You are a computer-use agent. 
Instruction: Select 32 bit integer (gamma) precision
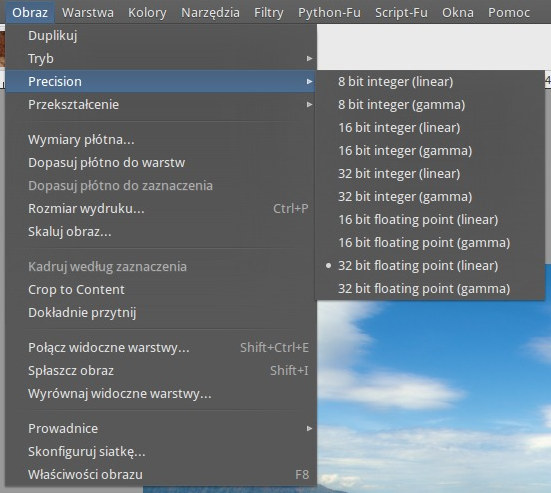point(430,197)
